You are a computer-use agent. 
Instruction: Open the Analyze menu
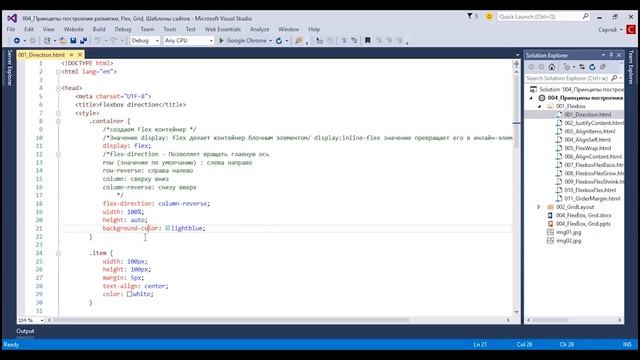[x=260, y=29]
